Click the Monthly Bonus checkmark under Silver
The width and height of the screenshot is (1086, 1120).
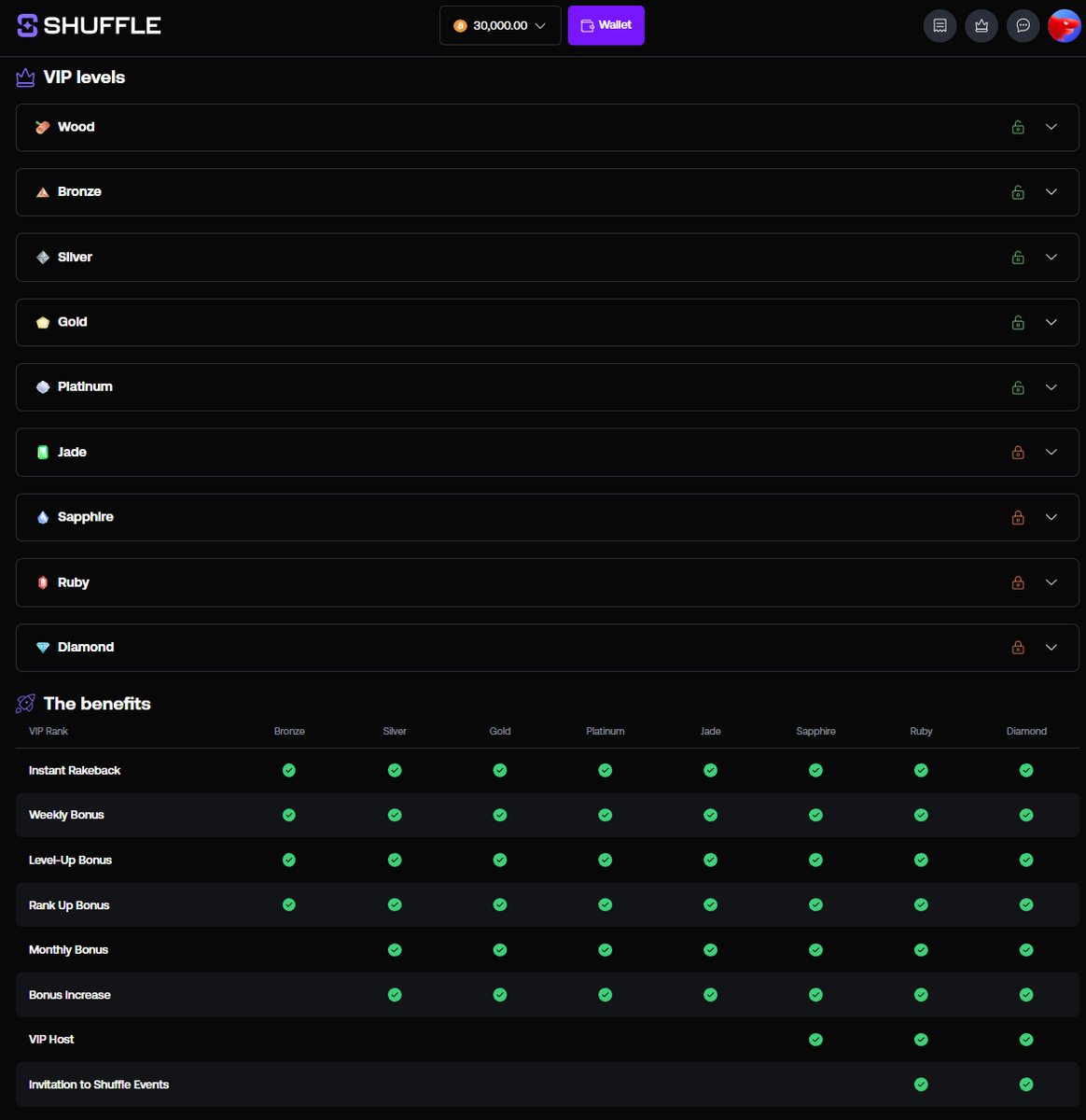pos(395,950)
